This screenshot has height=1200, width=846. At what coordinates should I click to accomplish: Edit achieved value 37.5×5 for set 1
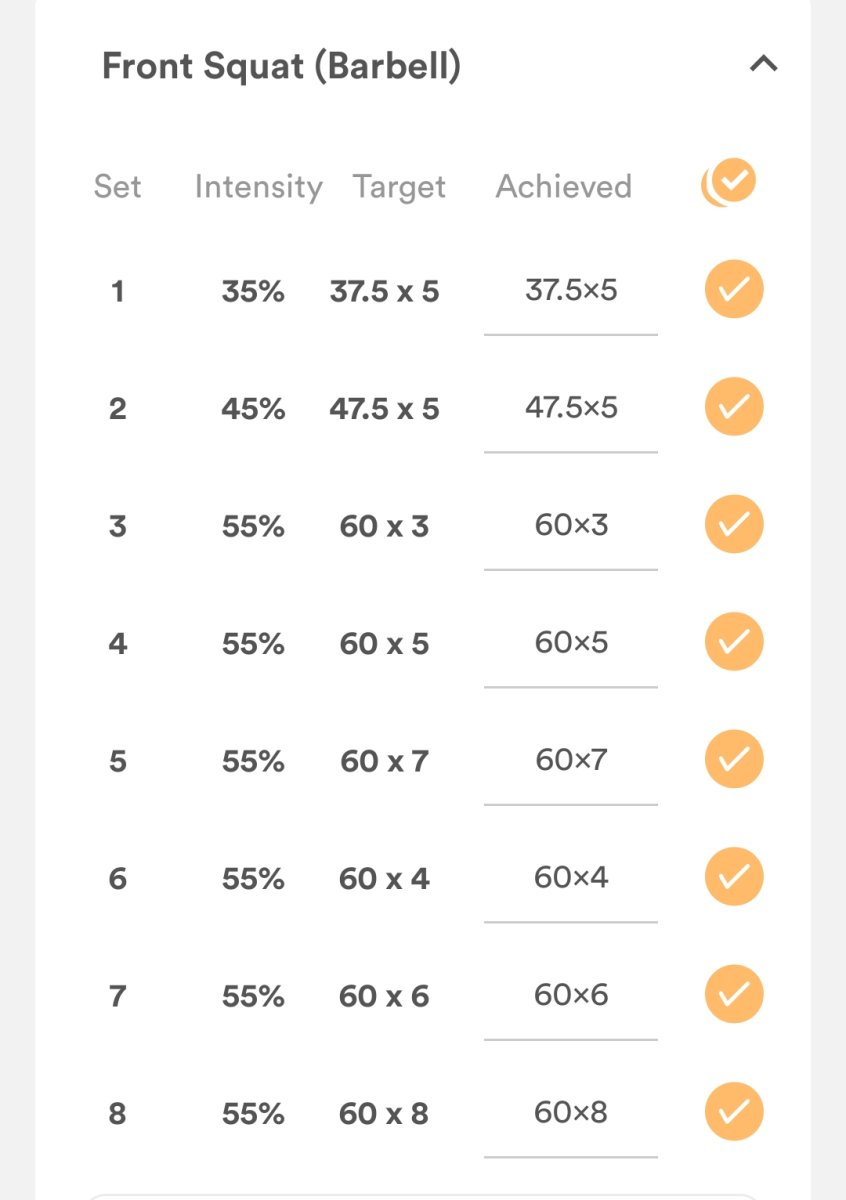click(x=571, y=291)
